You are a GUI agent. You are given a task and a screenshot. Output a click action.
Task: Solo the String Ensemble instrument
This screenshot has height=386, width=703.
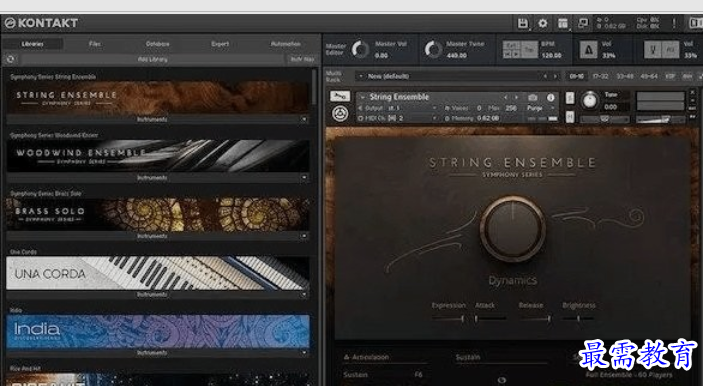point(570,98)
